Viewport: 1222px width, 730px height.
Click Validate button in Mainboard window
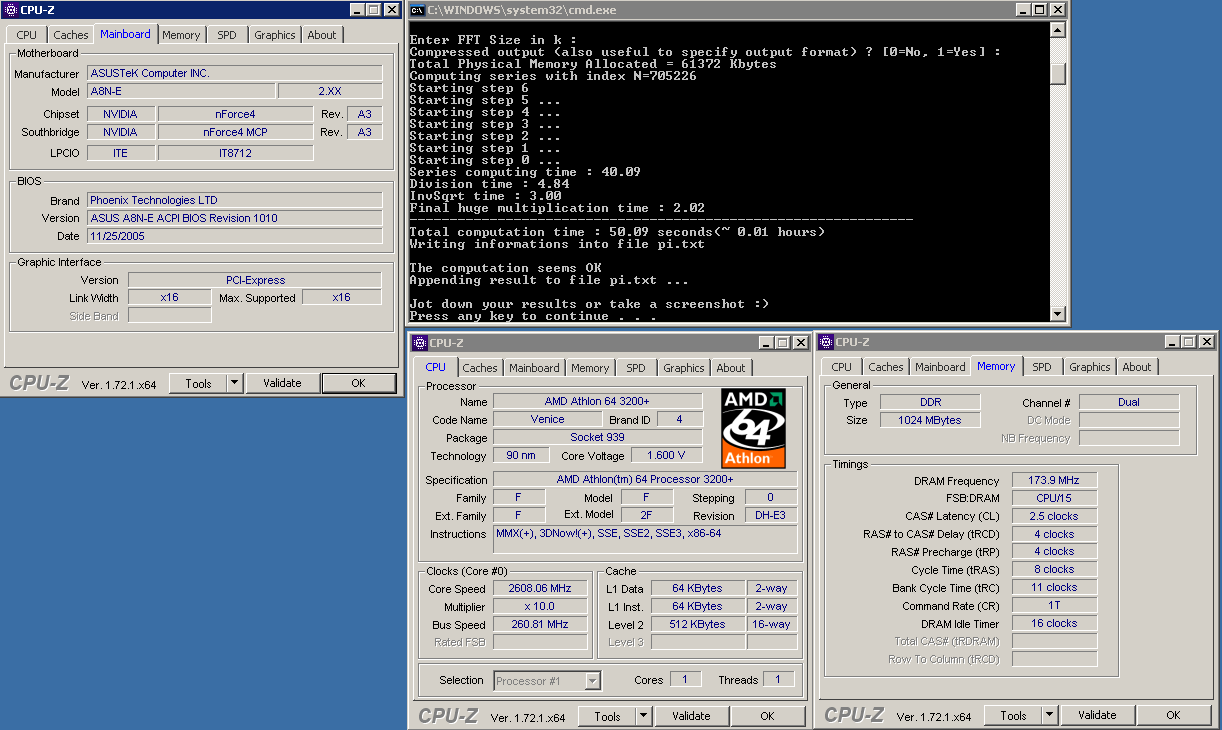point(282,383)
